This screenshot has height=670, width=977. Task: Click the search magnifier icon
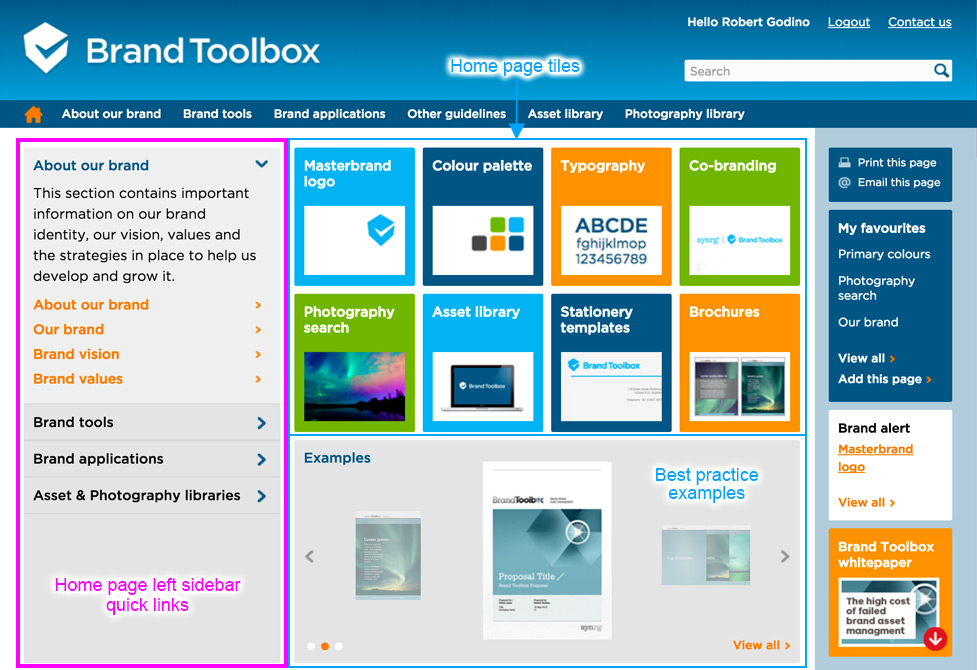941,71
